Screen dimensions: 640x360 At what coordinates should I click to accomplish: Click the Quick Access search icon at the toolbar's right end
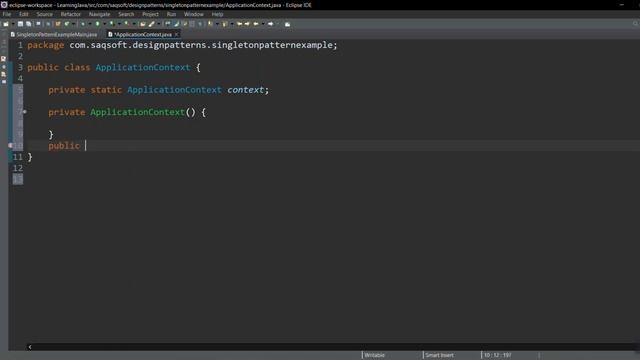636,24
